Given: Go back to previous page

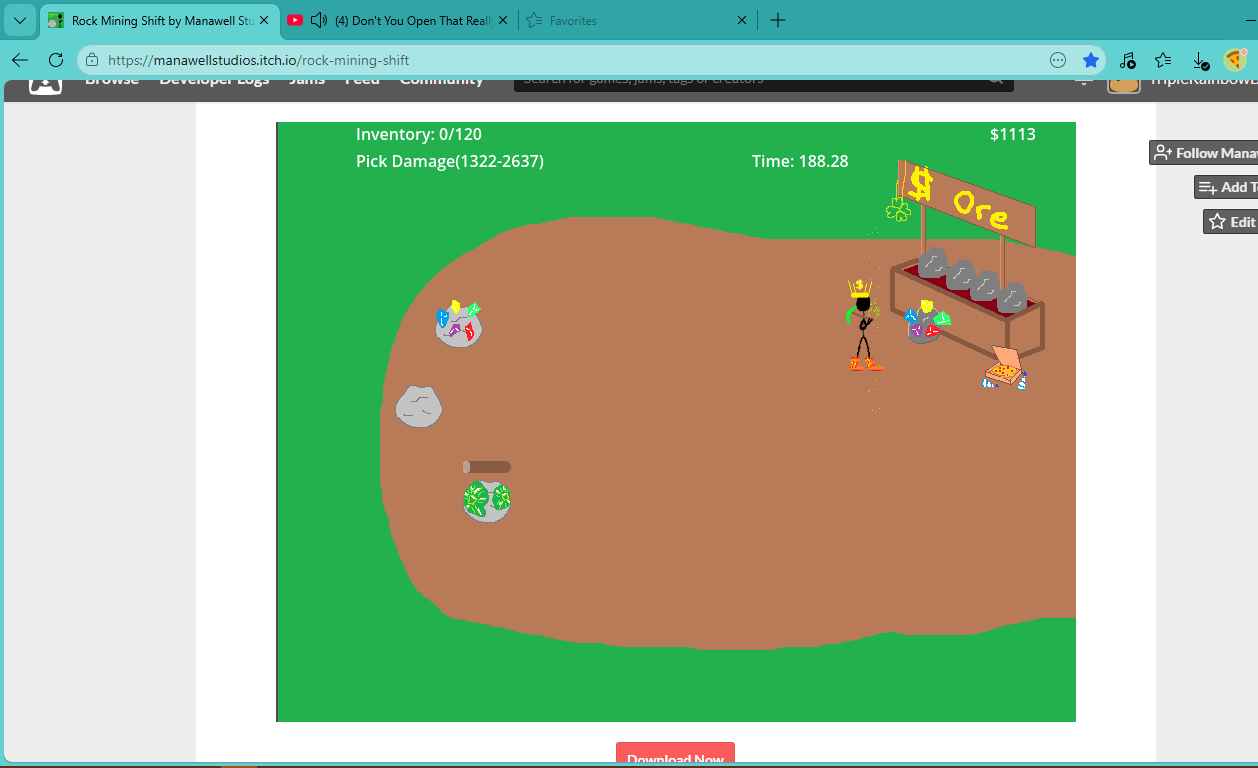Looking at the screenshot, I should click(x=20, y=60).
